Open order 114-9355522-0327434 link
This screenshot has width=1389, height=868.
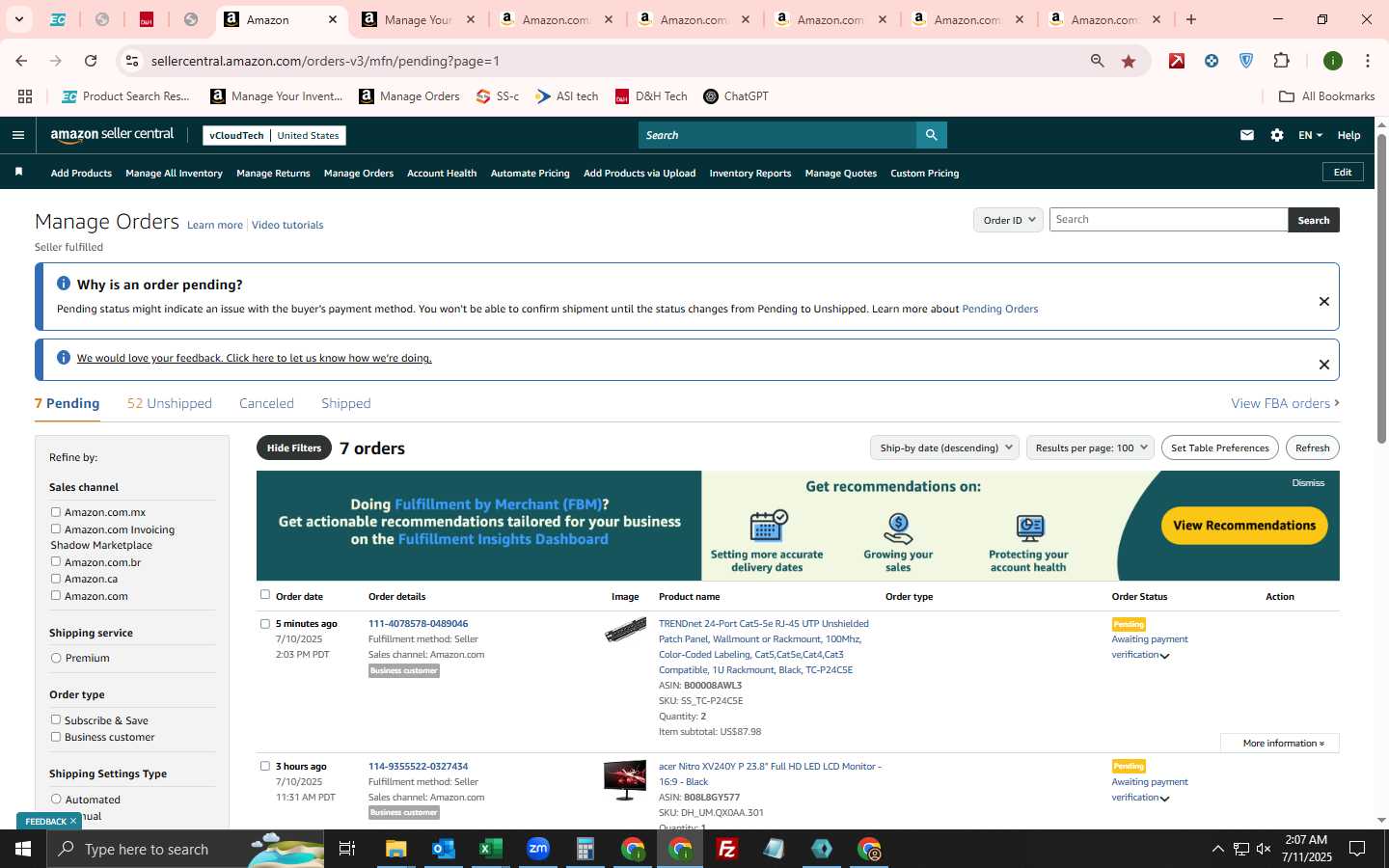[418, 767]
